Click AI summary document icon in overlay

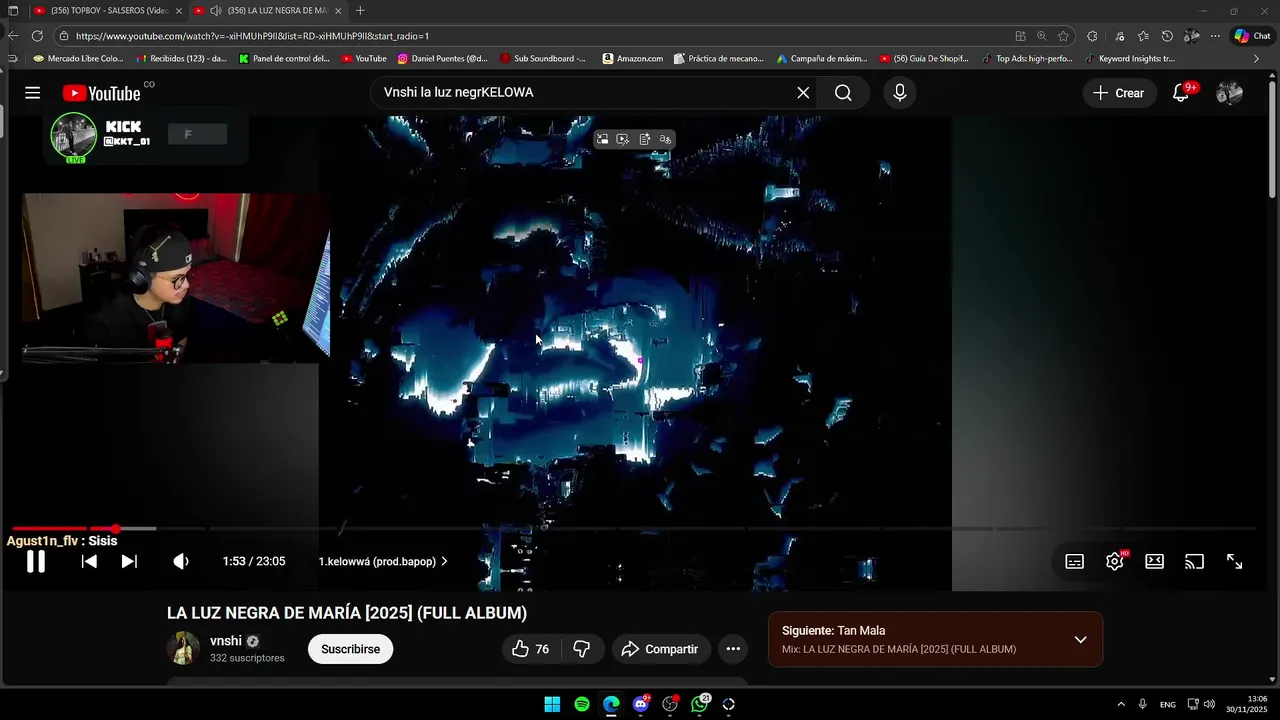[645, 139]
